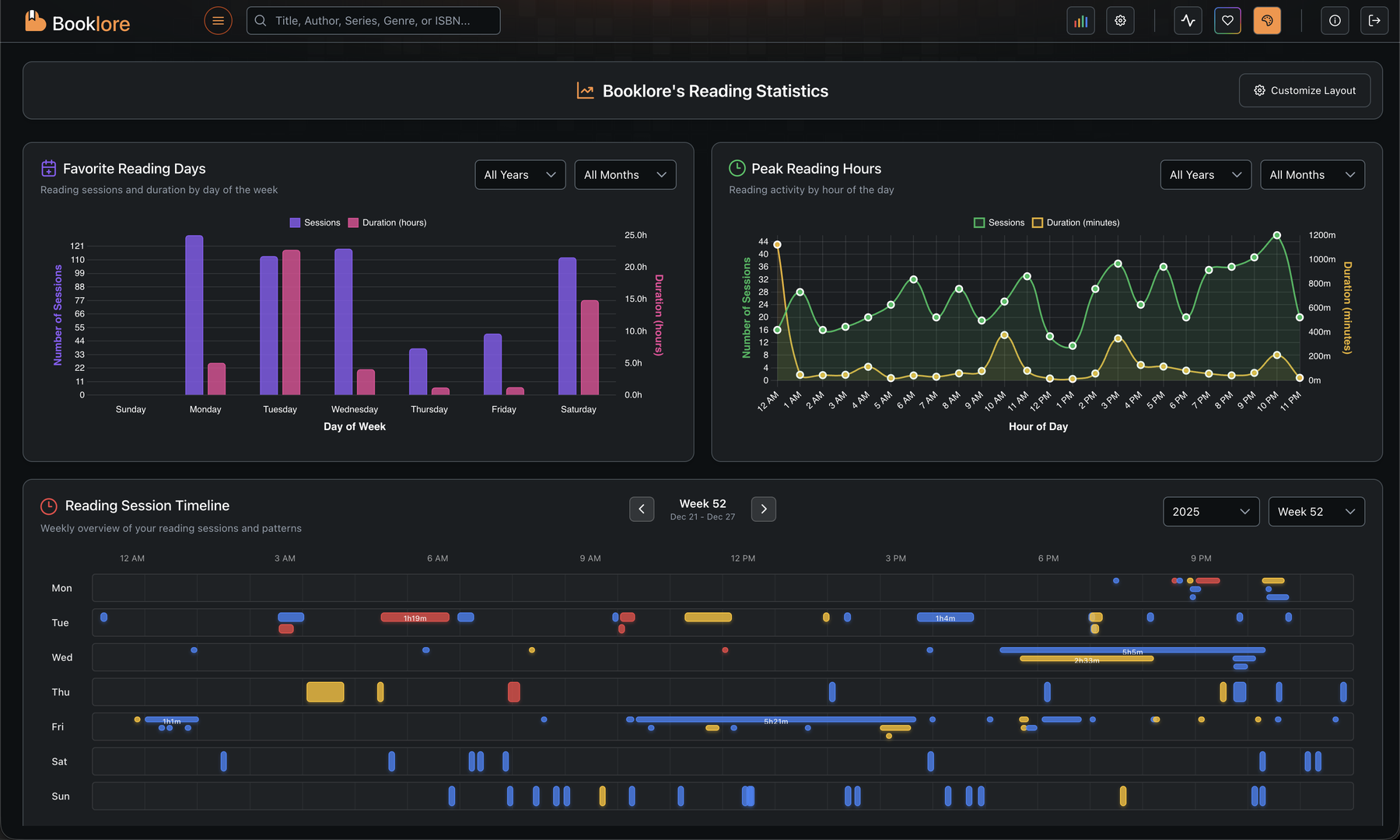This screenshot has width=1400, height=840.
Task: Select the 5h21m Friday session bar
Action: [x=775, y=720]
